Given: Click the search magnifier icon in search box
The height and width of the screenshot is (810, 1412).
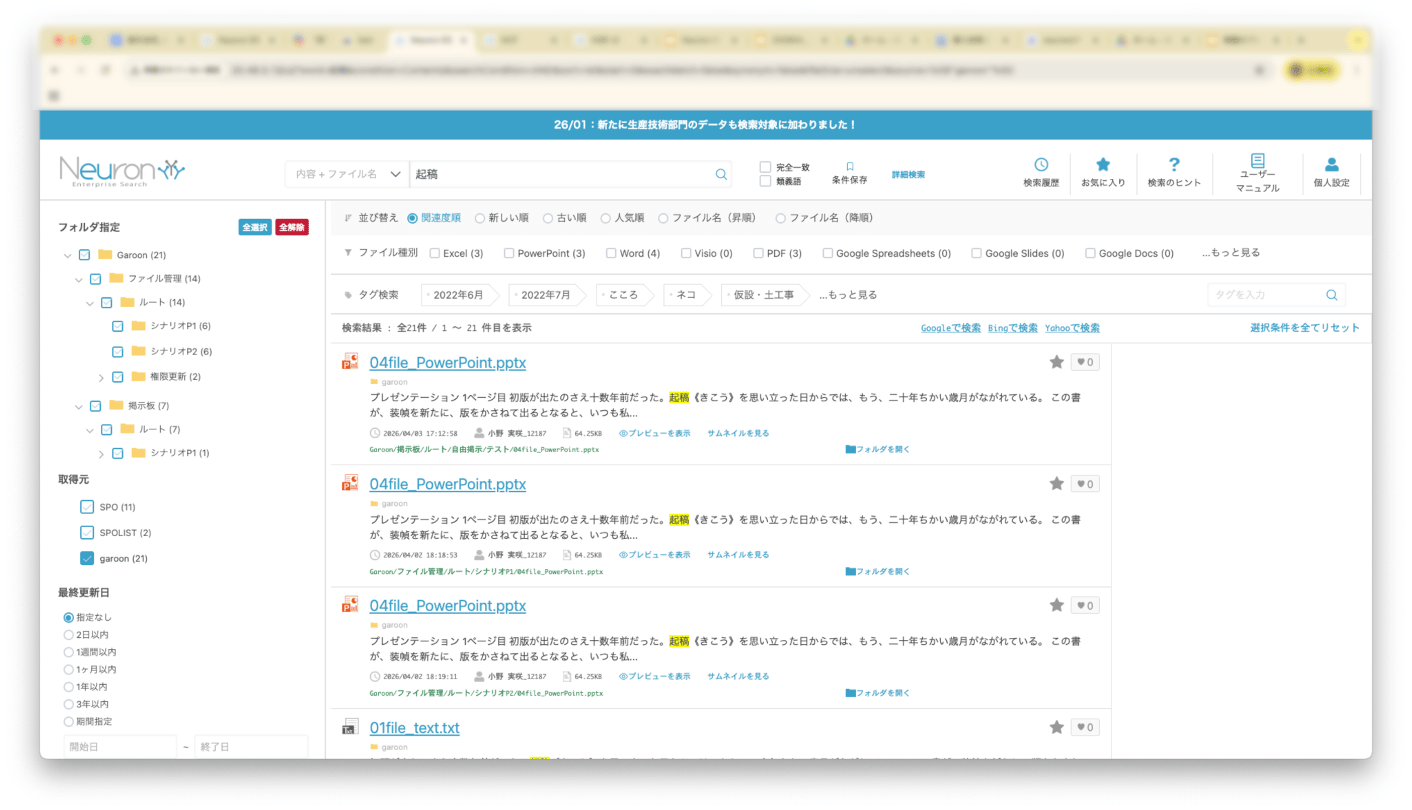Looking at the screenshot, I should [721, 174].
